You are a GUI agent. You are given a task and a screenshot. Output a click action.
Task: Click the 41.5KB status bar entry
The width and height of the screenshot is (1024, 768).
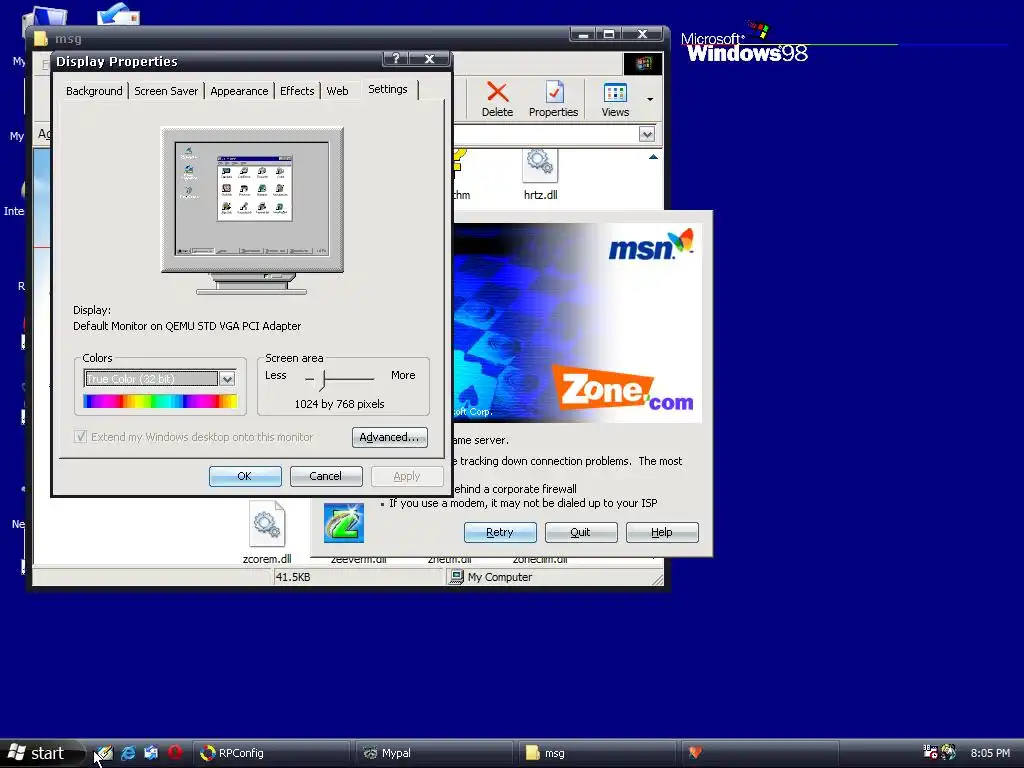293,577
